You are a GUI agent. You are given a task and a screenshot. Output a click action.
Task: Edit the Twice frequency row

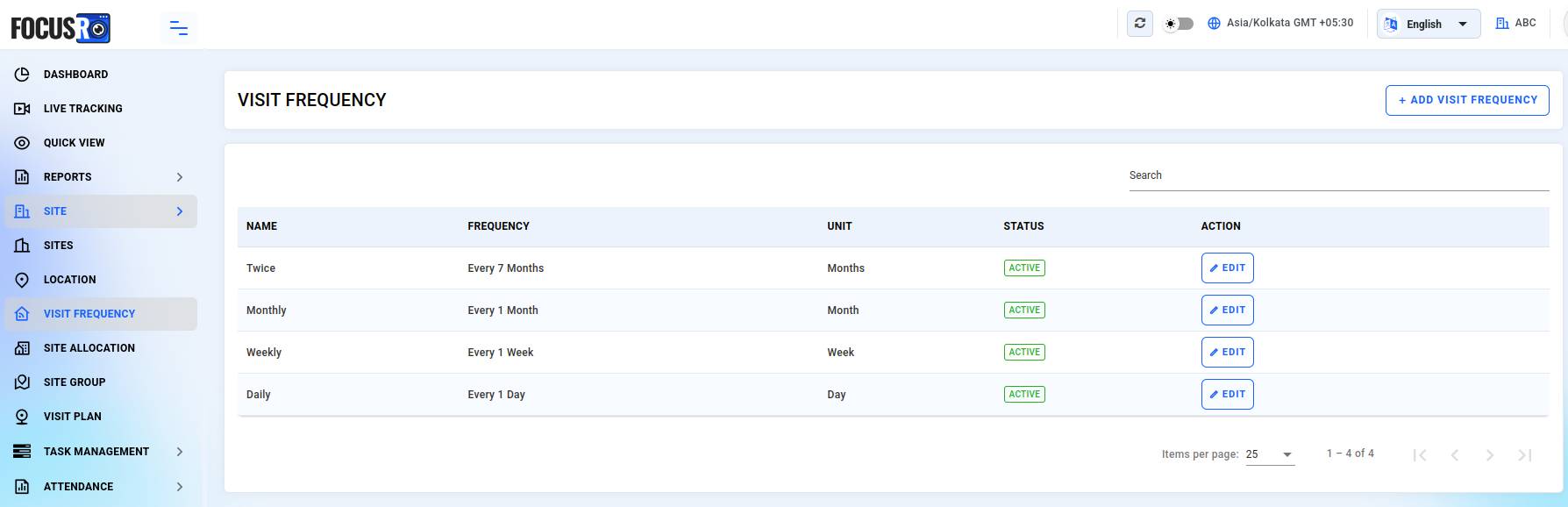1227,268
